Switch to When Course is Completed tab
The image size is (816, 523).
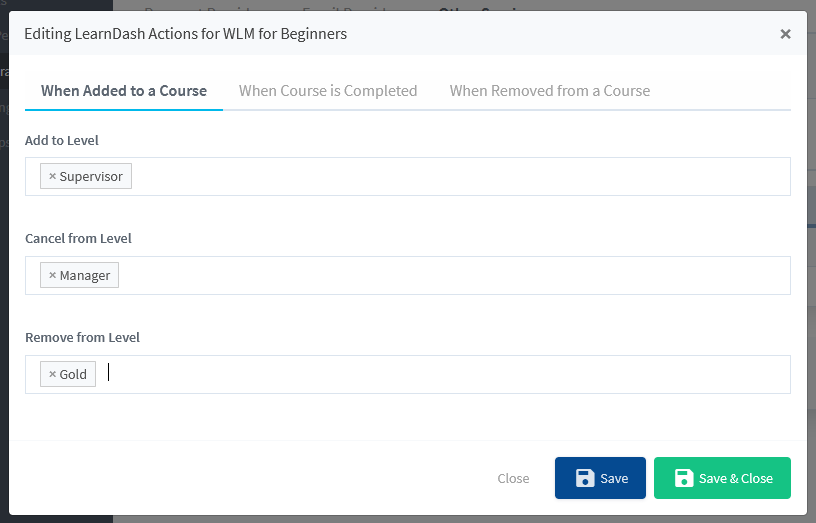coord(328,91)
